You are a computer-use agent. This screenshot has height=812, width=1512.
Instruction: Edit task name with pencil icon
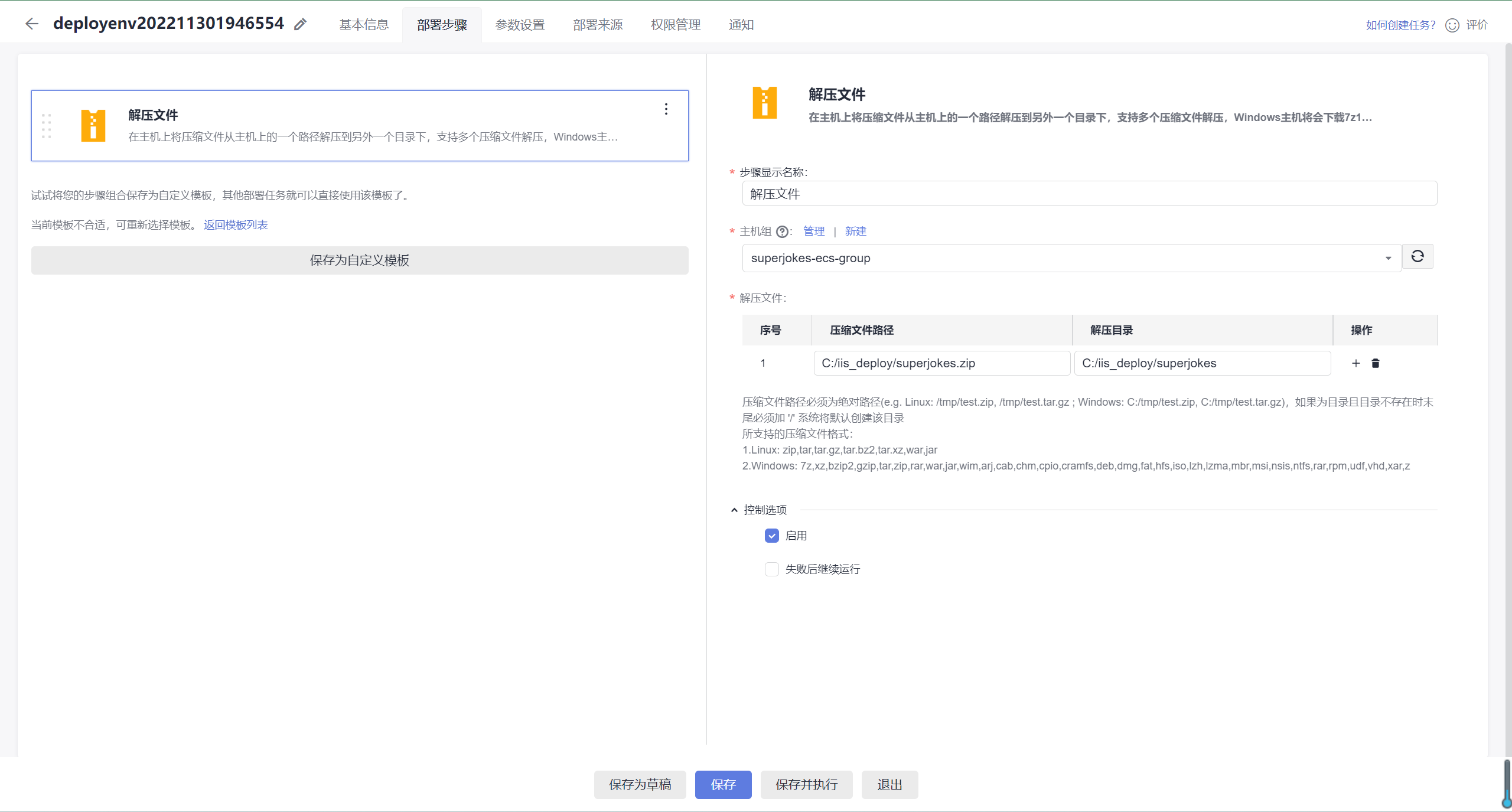tap(300, 24)
